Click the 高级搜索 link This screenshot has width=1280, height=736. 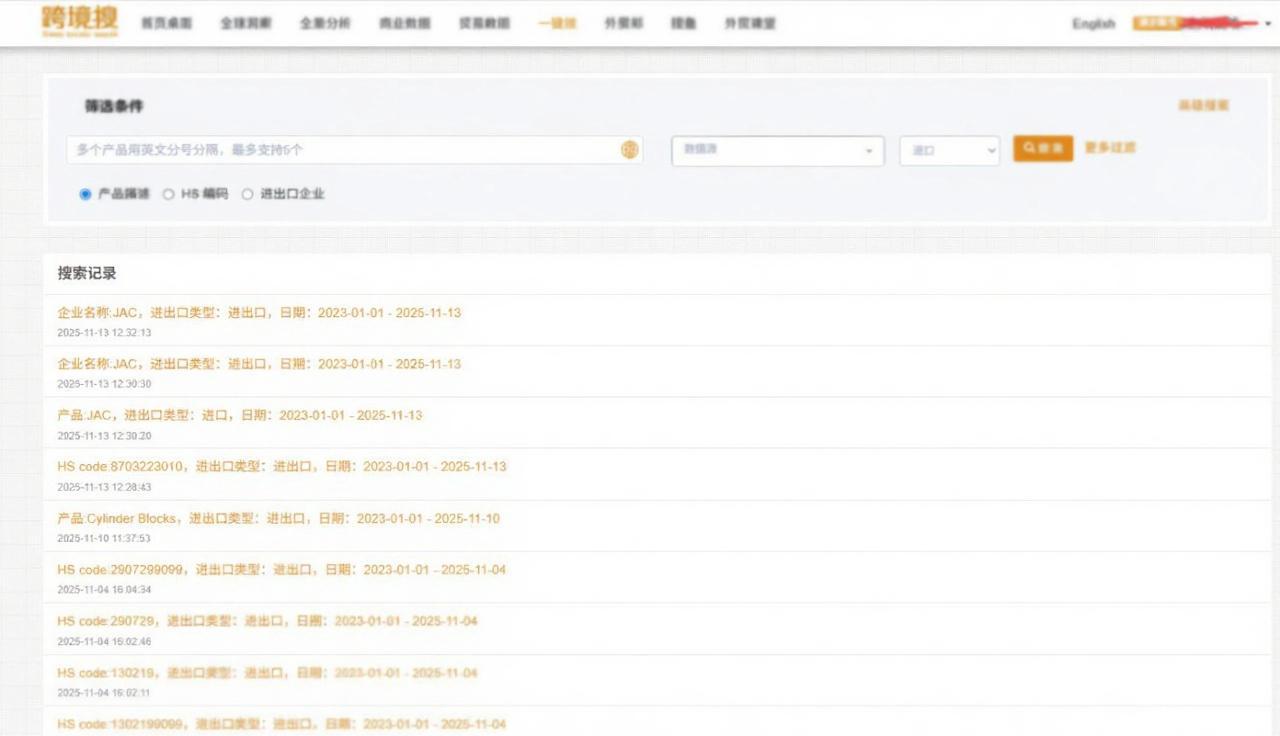(x=1203, y=105)
